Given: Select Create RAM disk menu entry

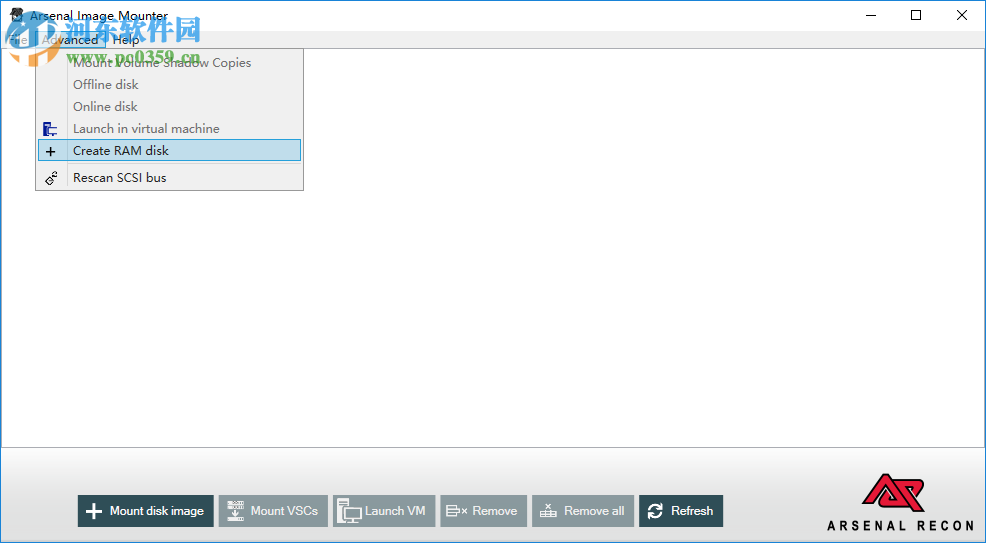Looking at the screenshot, I should click(169, 151).
